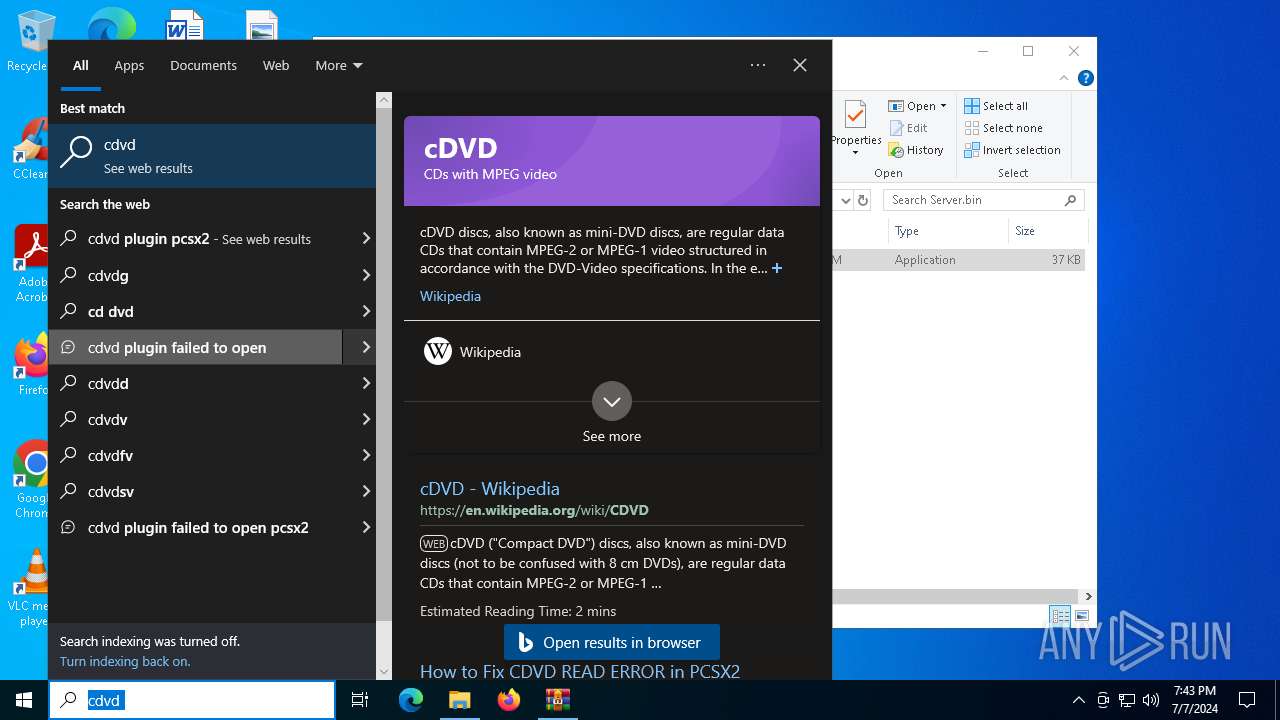
Task: Open WinRAR from taskbar
Action: [557, 700]
